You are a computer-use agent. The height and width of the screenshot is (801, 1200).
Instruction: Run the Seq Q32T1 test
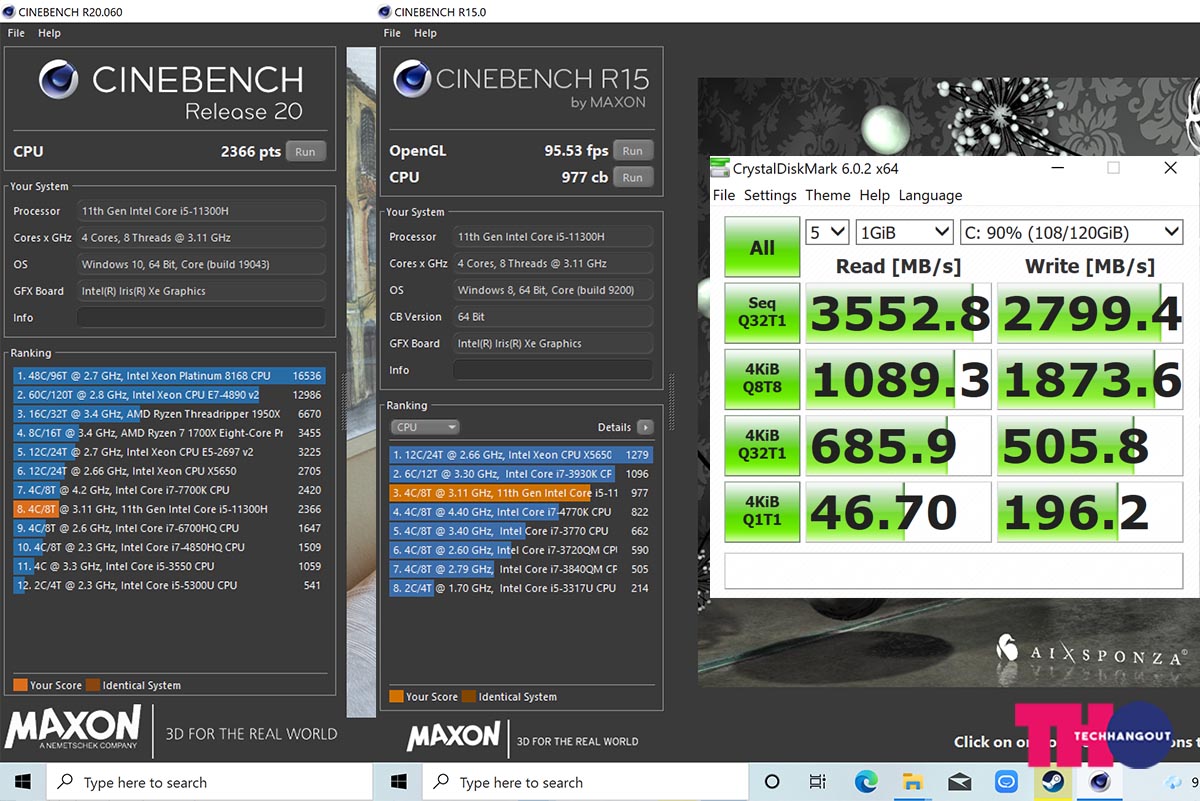click(x=762, y=313)
